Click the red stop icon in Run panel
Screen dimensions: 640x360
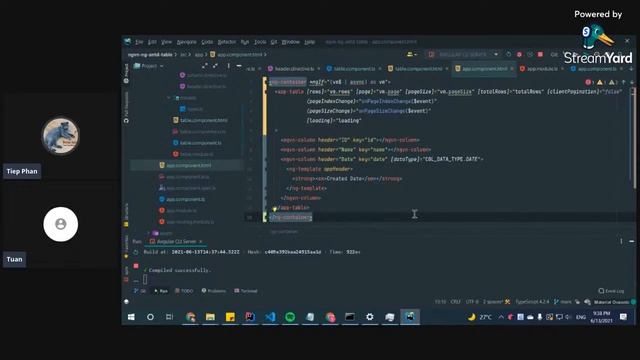point(136,266)
